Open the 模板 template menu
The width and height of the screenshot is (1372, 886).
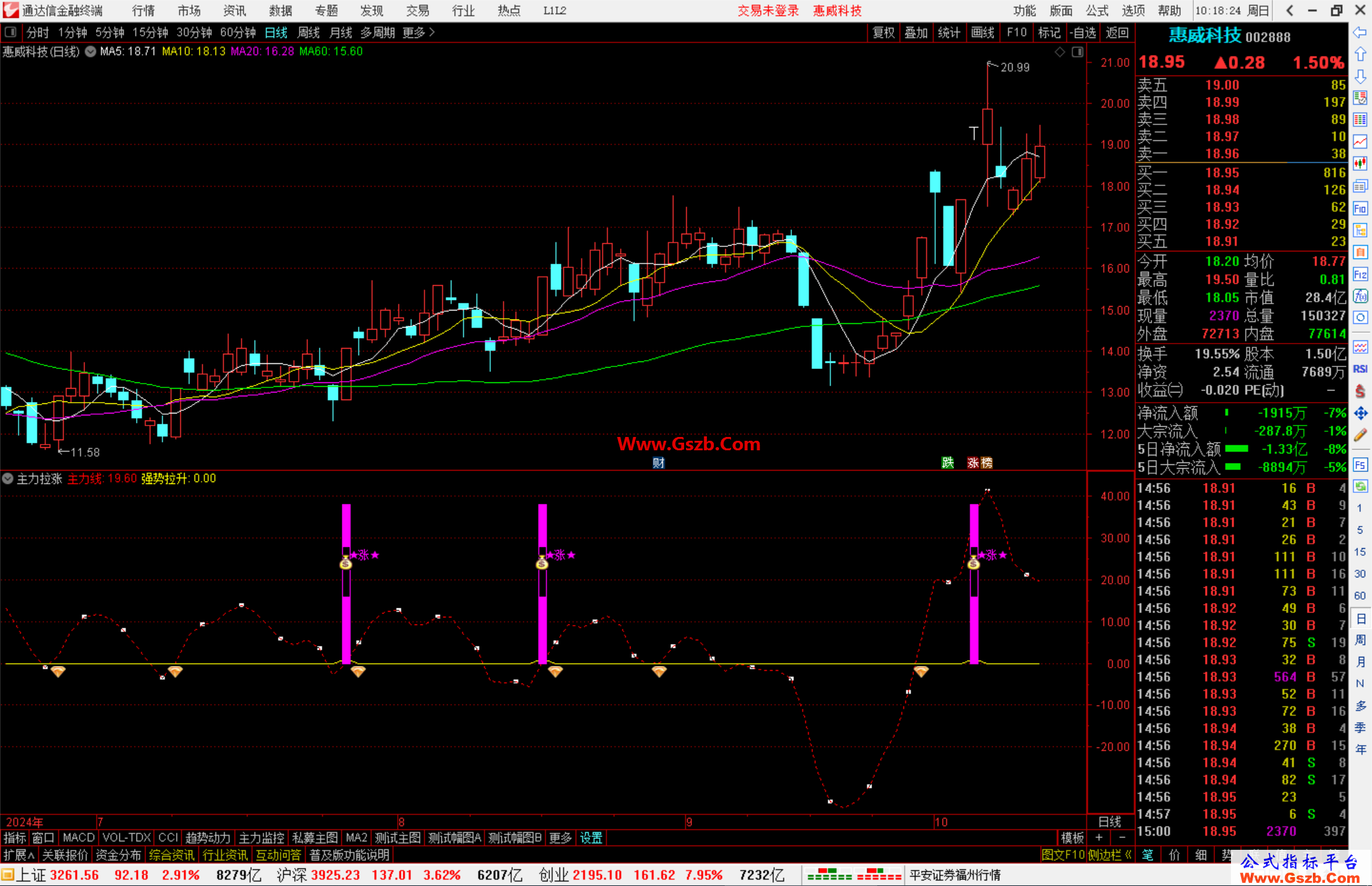coord(1072,838)
